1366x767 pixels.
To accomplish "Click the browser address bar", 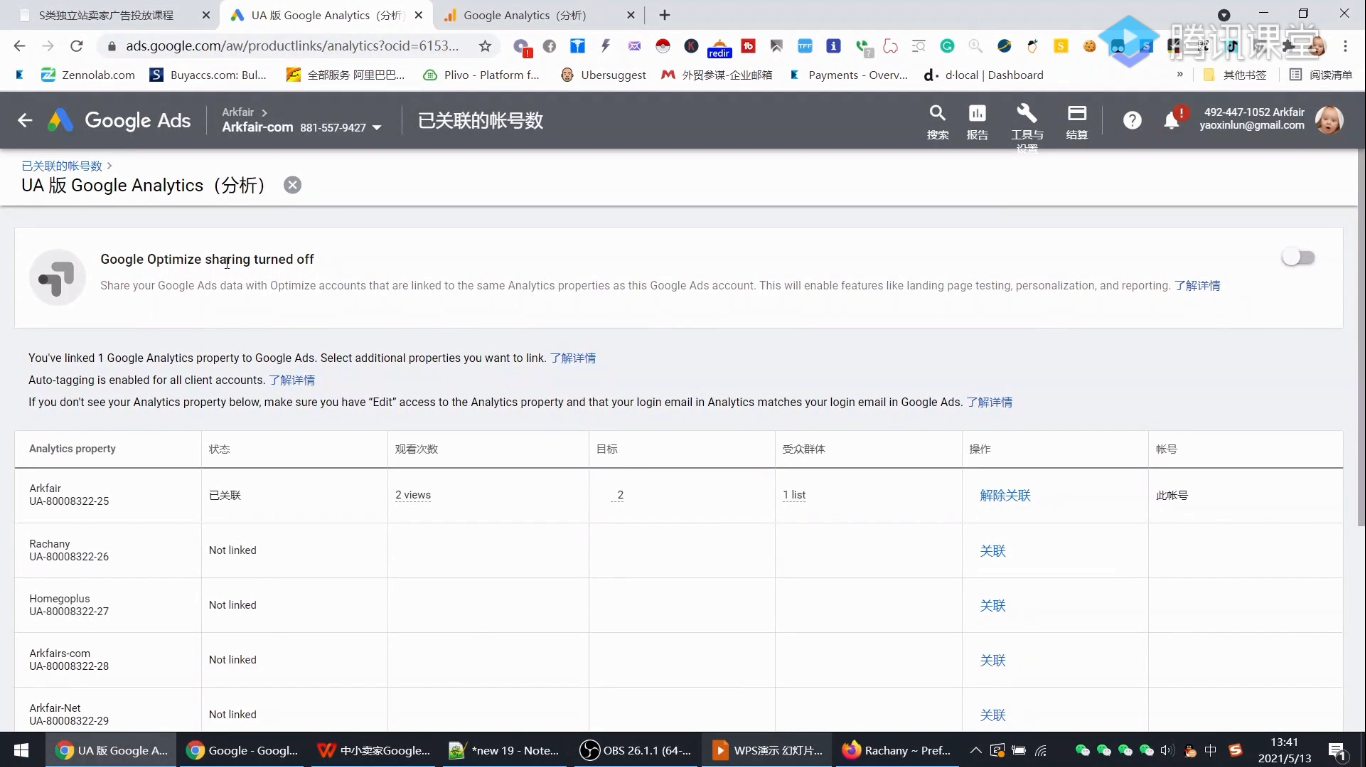I will (292, 46).
